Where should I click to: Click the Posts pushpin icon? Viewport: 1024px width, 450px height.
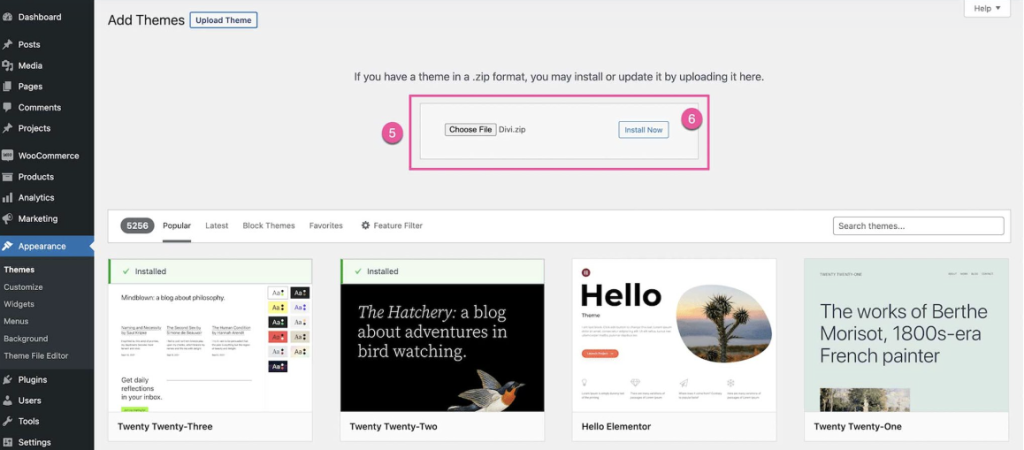8,44
